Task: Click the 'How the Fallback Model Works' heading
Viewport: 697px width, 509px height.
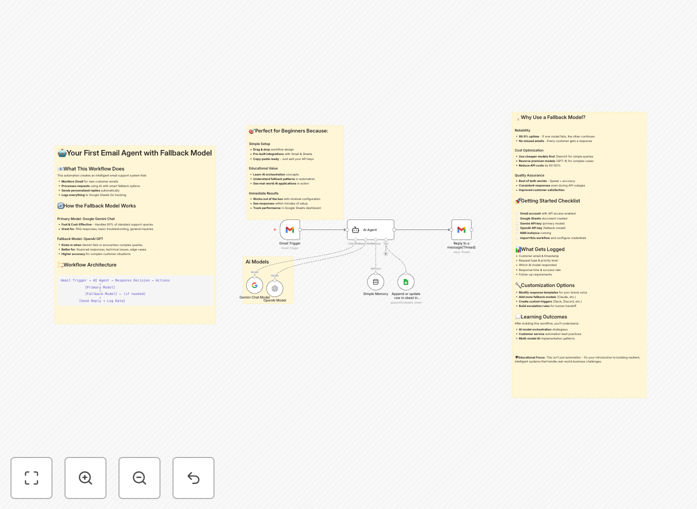Action: click(100, 206)
